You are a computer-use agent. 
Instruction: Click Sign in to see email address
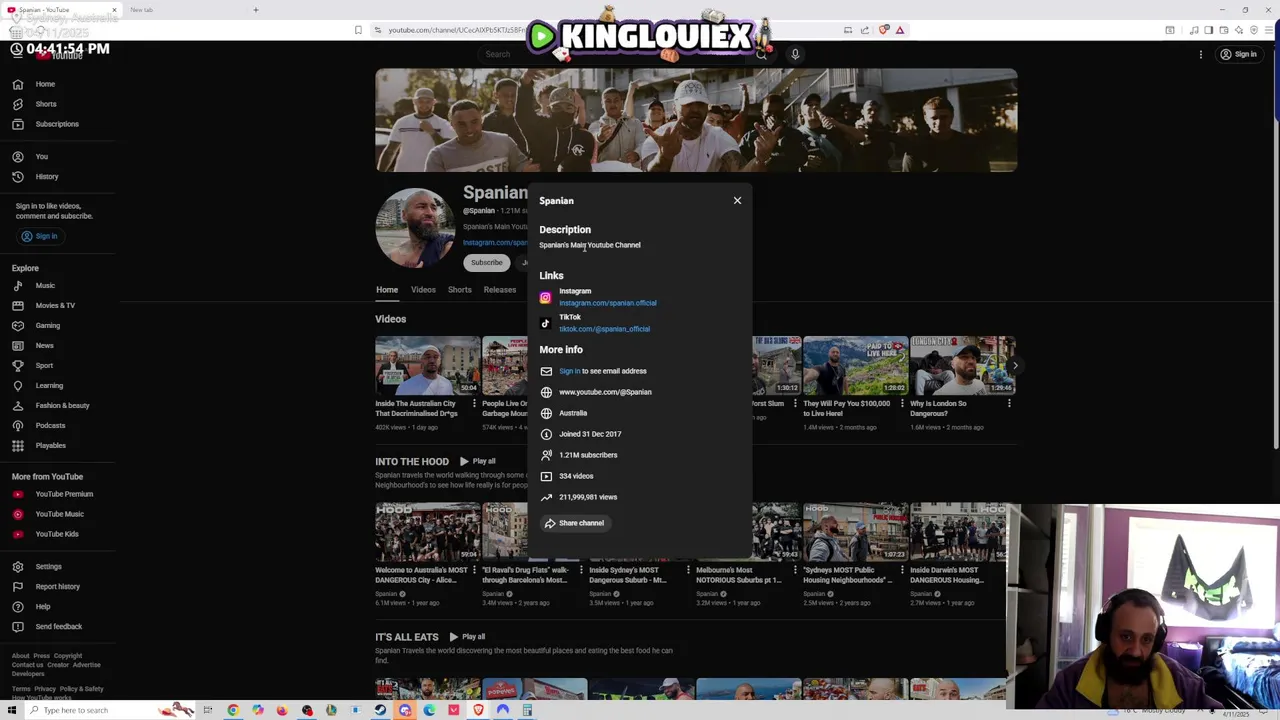(569, 371)
